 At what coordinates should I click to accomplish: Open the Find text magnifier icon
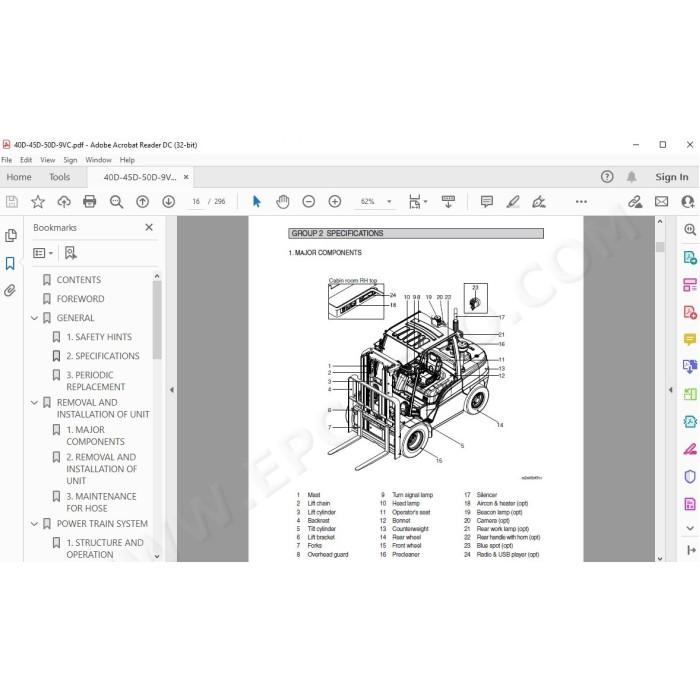click(x=116, y=202)
